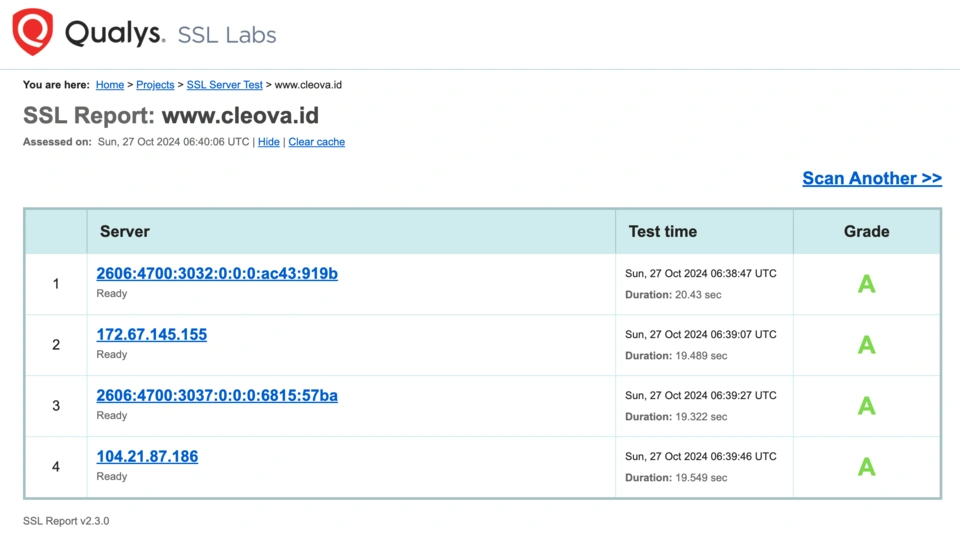The width and height of the screenshot is (960, 533).
Task: Open server 2606:4700:3037:0:0:0:6815:57ba report
Action: click(x=217, y=396)
